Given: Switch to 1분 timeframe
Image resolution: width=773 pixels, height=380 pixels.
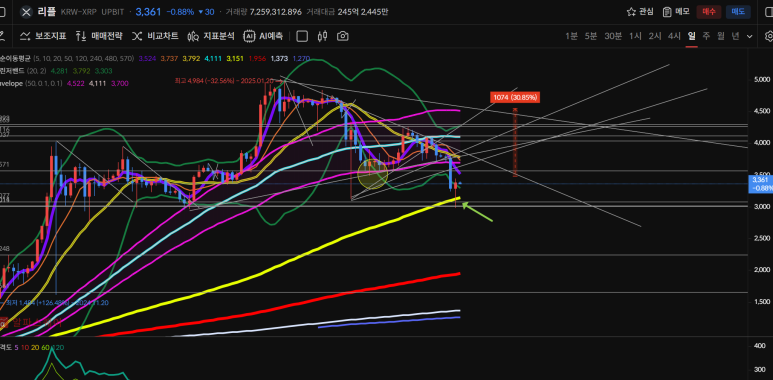Looking at the screenshot, I should pos(571,36).
